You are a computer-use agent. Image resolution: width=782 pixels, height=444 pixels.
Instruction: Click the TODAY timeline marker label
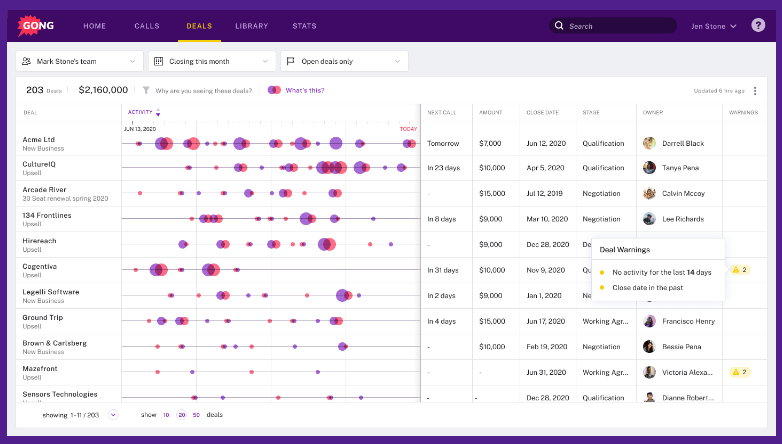(x=408, y=129)
